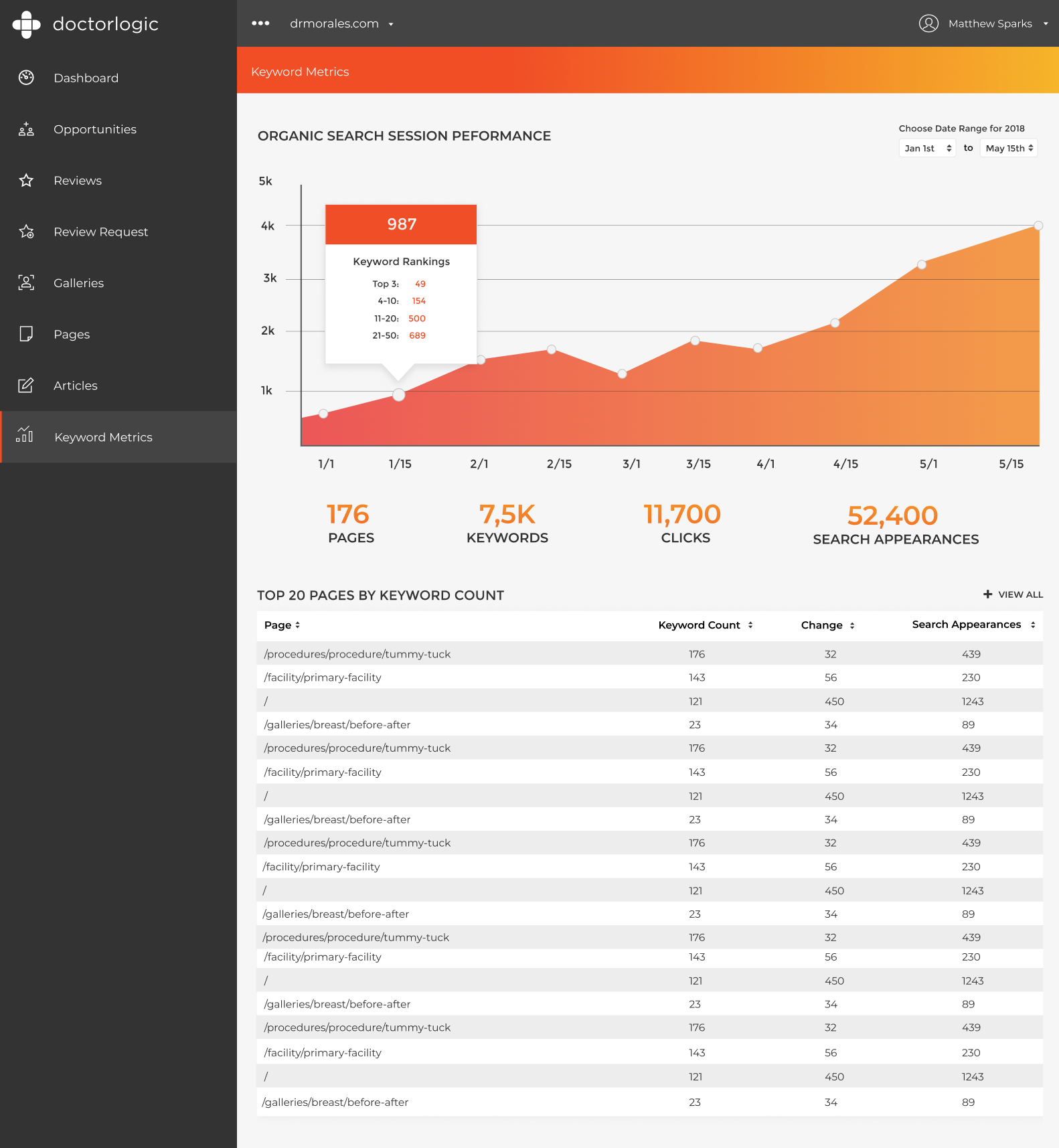Open the three-dot more options menu

[260, 23]
